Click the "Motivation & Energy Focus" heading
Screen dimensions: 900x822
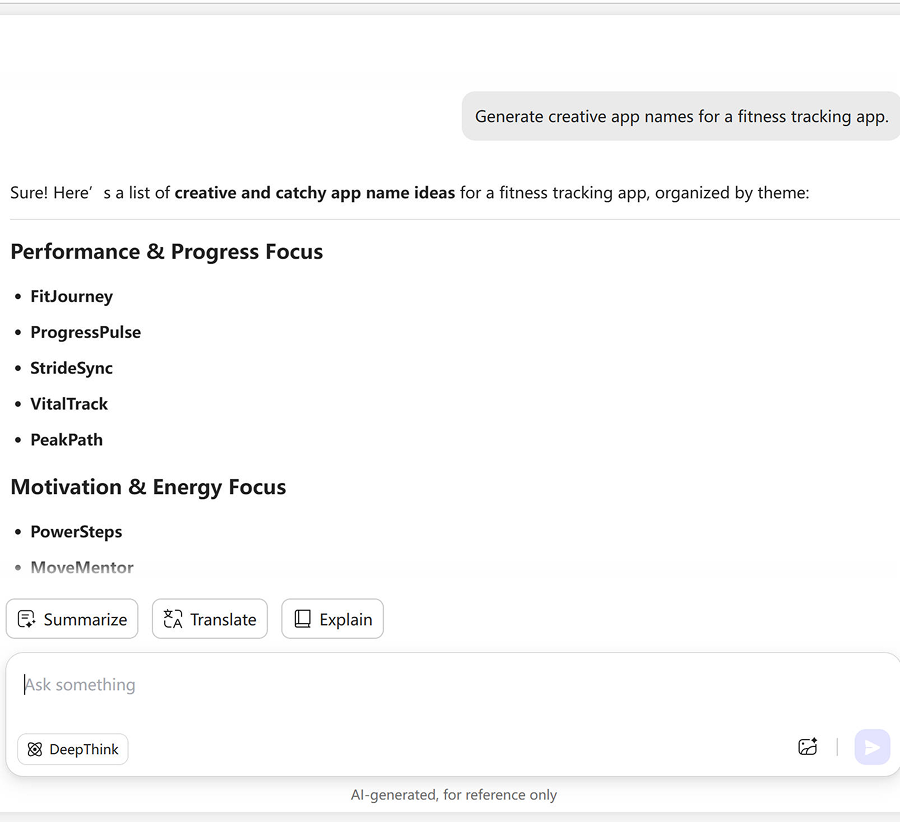[148, 487]
